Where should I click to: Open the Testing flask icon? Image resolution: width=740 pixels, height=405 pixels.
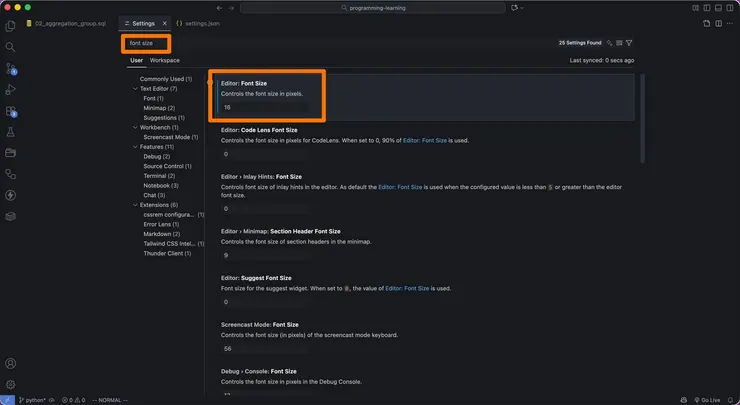[x=10, y=132]
